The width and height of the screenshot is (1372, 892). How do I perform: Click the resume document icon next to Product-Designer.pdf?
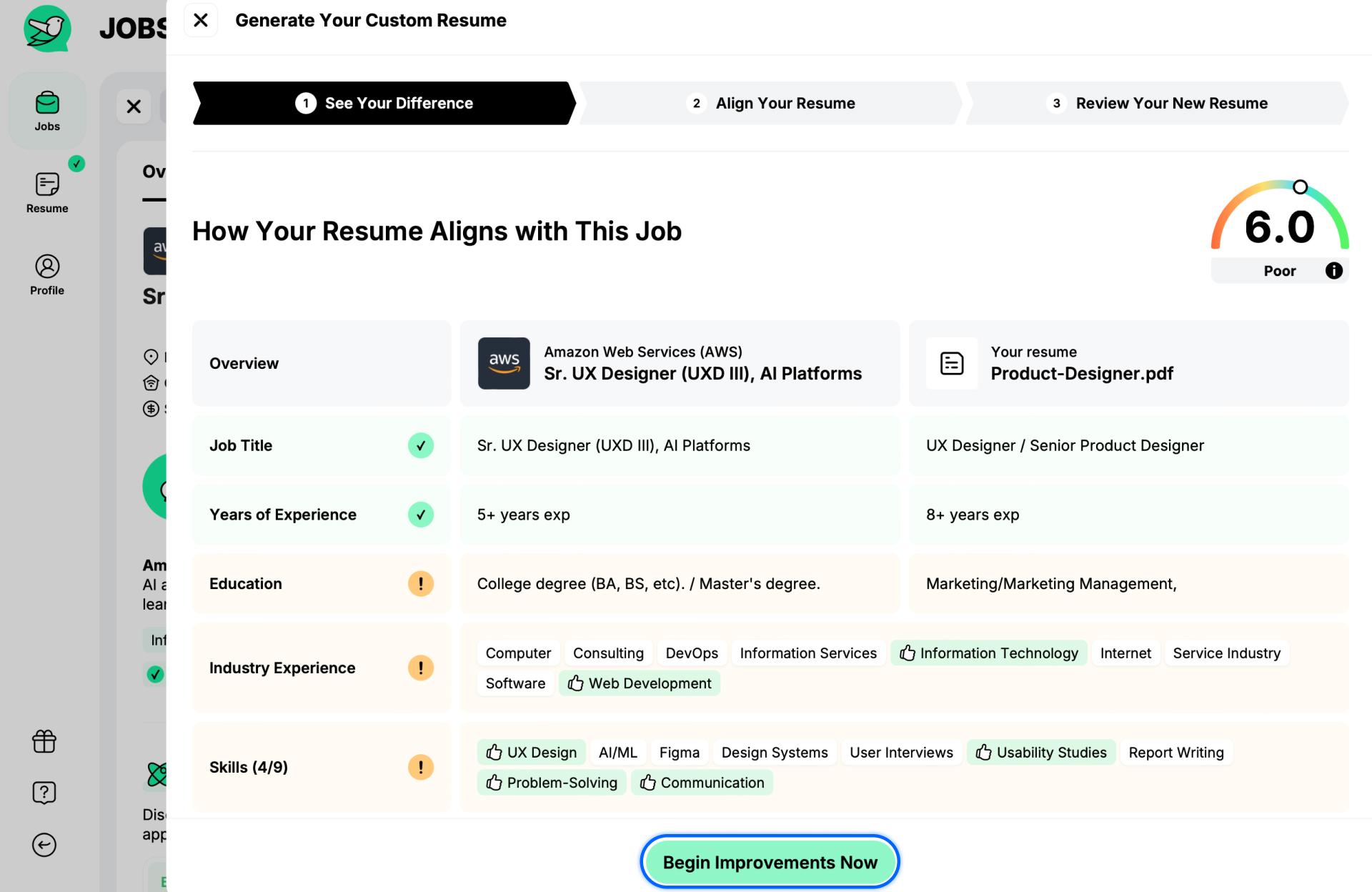pos(952,363)
